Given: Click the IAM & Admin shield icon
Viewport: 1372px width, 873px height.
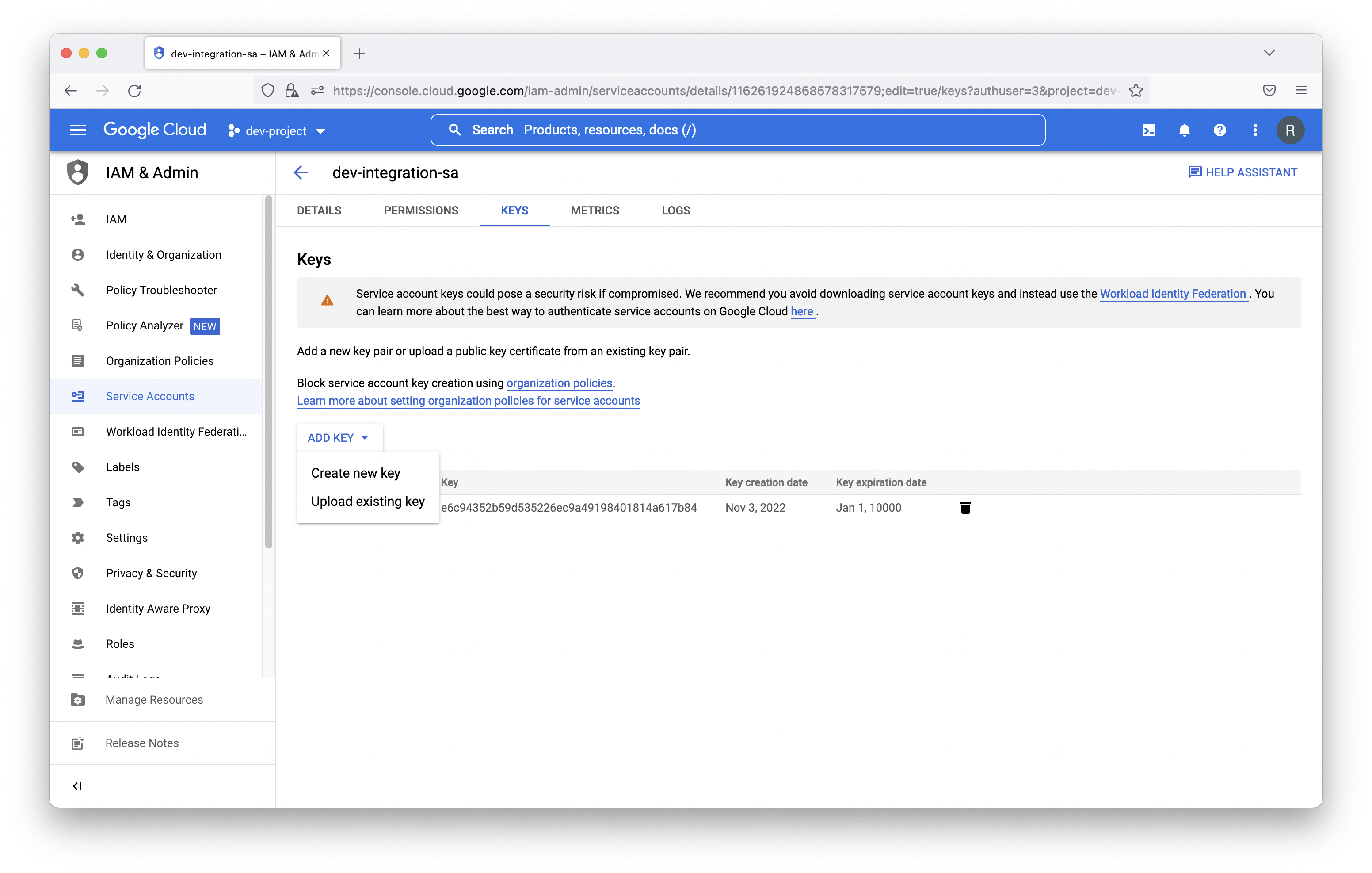Looking at the screenshot, I should click(78, 172).
